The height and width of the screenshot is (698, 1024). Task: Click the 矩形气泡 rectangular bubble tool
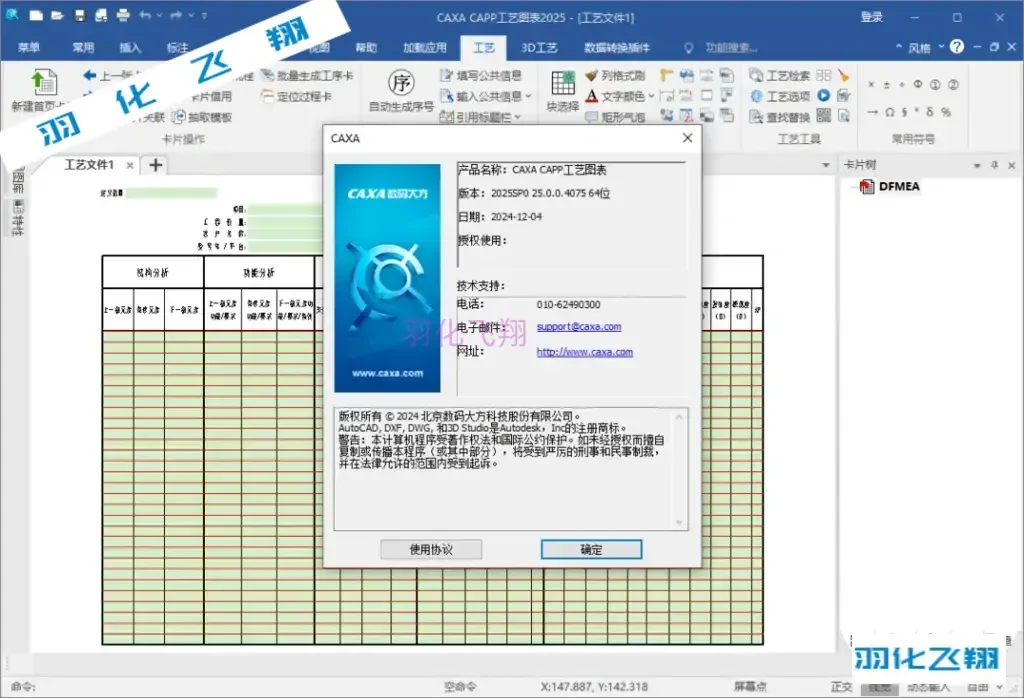(615, 117)
